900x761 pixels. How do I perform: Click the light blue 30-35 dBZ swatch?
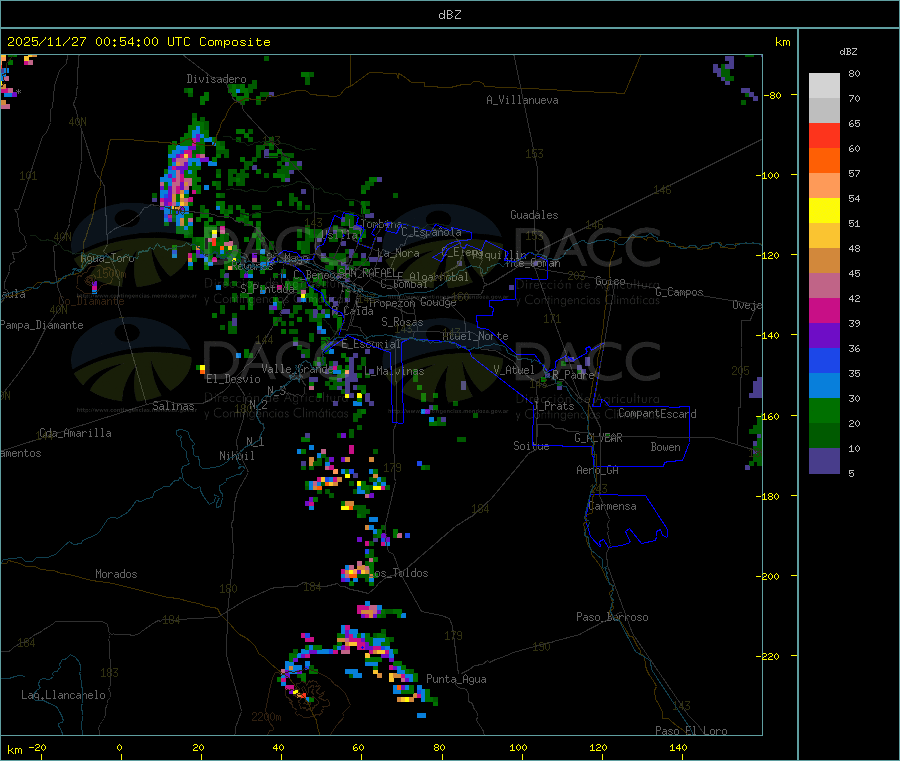(824, 385)
